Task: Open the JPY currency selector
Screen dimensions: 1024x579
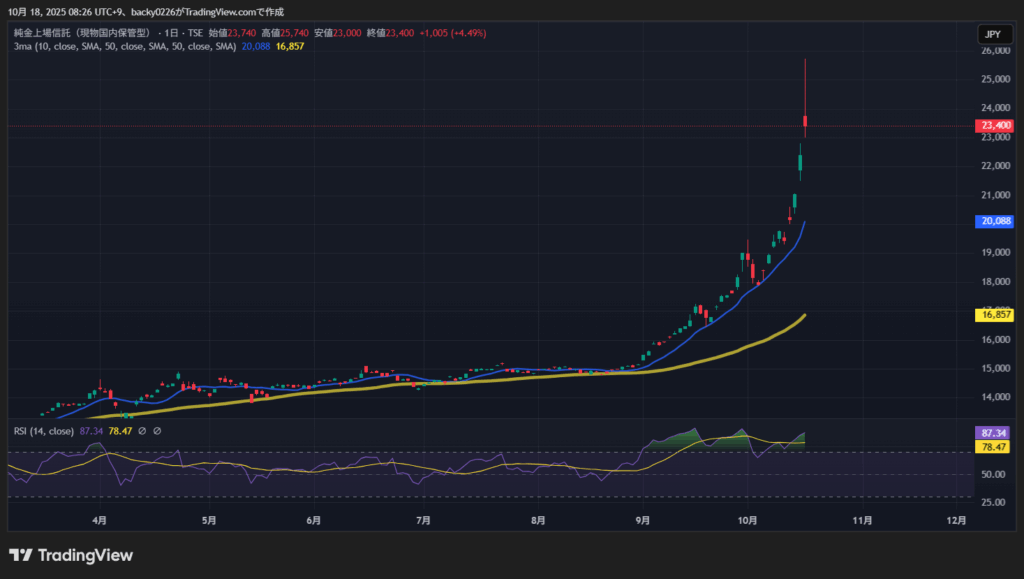Action: coord(993,34)
